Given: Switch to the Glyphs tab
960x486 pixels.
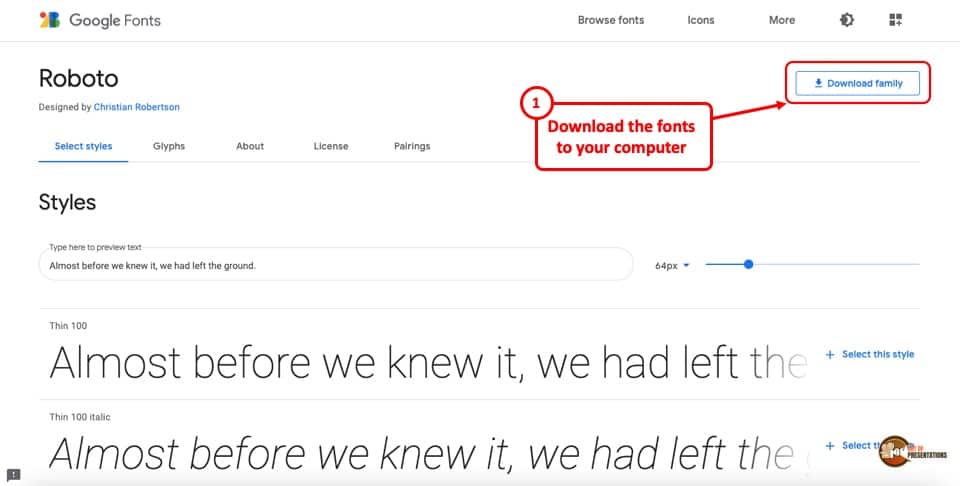Looking at the screenshot, I should tap(169, 146).
